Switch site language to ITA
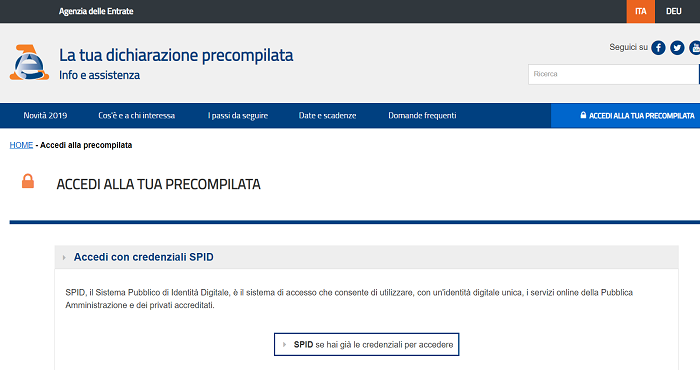This screenshot has width=700, height=370. 641,11
